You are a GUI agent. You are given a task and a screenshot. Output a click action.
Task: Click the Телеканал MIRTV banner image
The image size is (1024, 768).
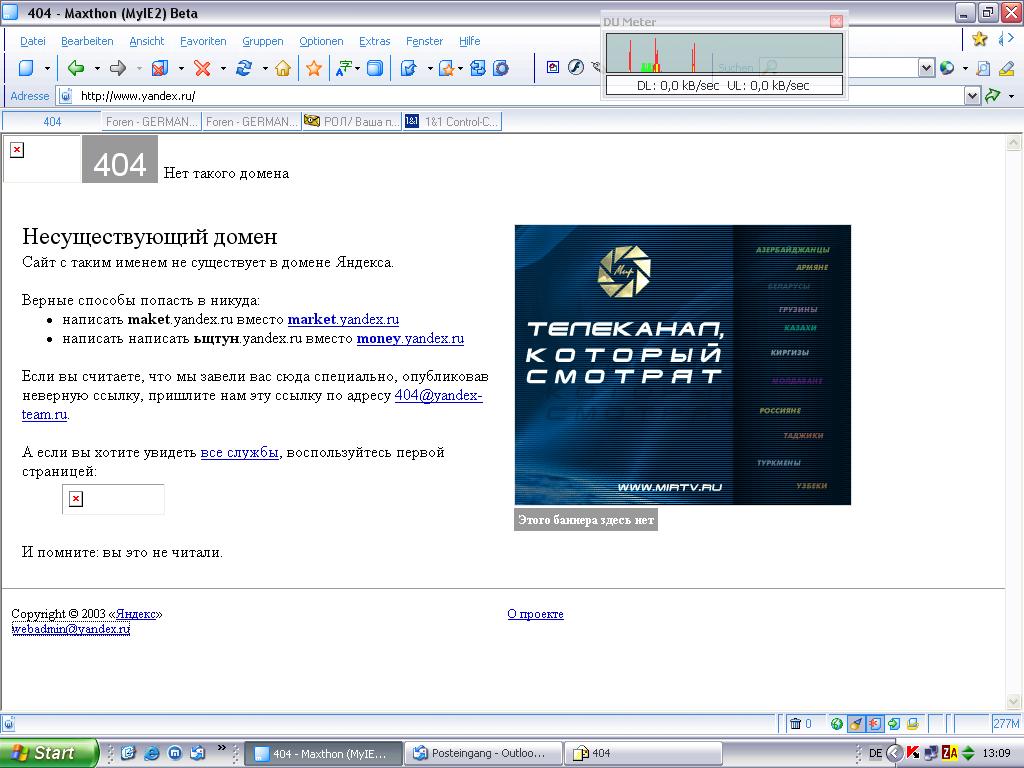tap(682, 364)
